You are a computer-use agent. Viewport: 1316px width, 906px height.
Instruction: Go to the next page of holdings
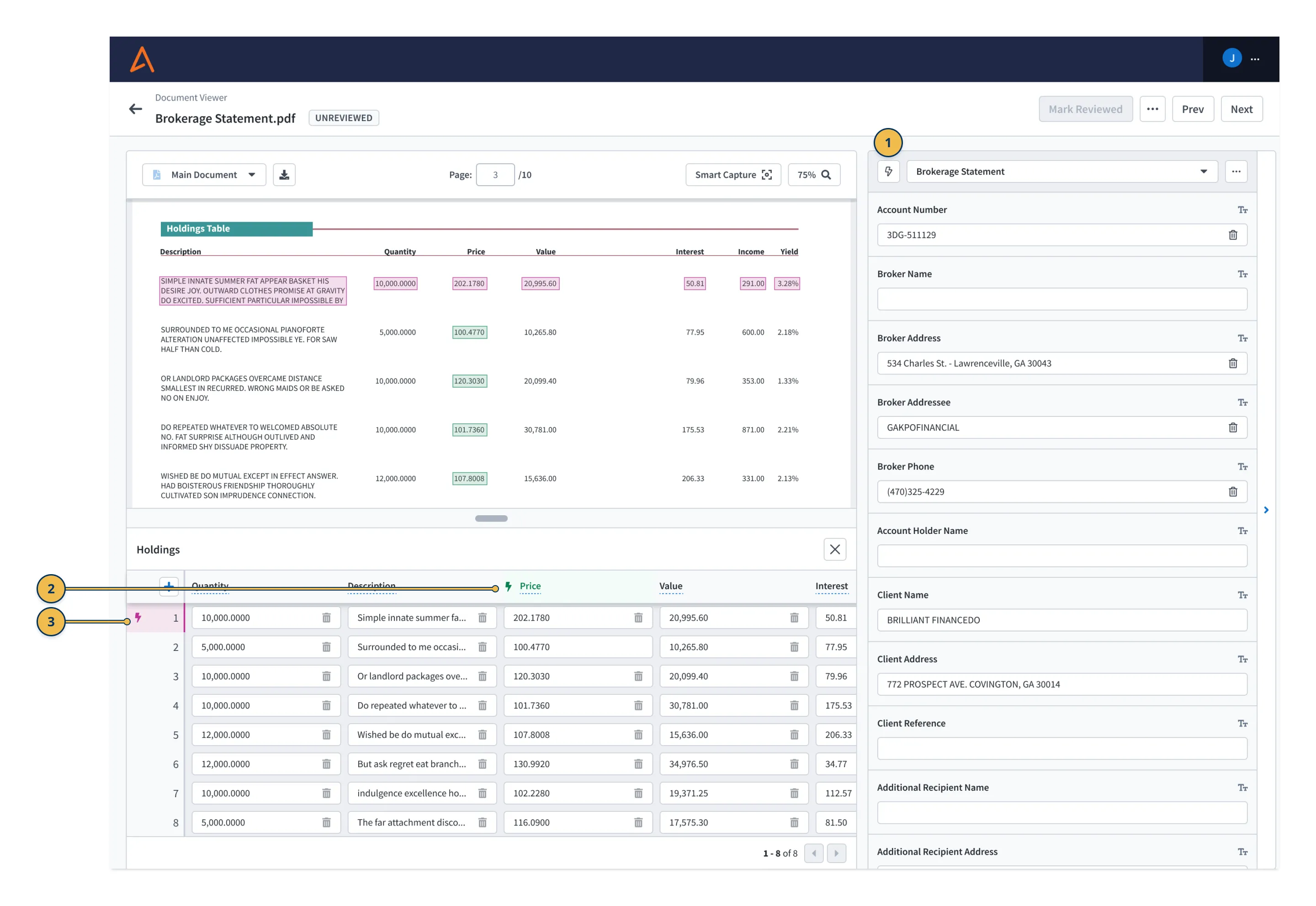coord(836,853)
